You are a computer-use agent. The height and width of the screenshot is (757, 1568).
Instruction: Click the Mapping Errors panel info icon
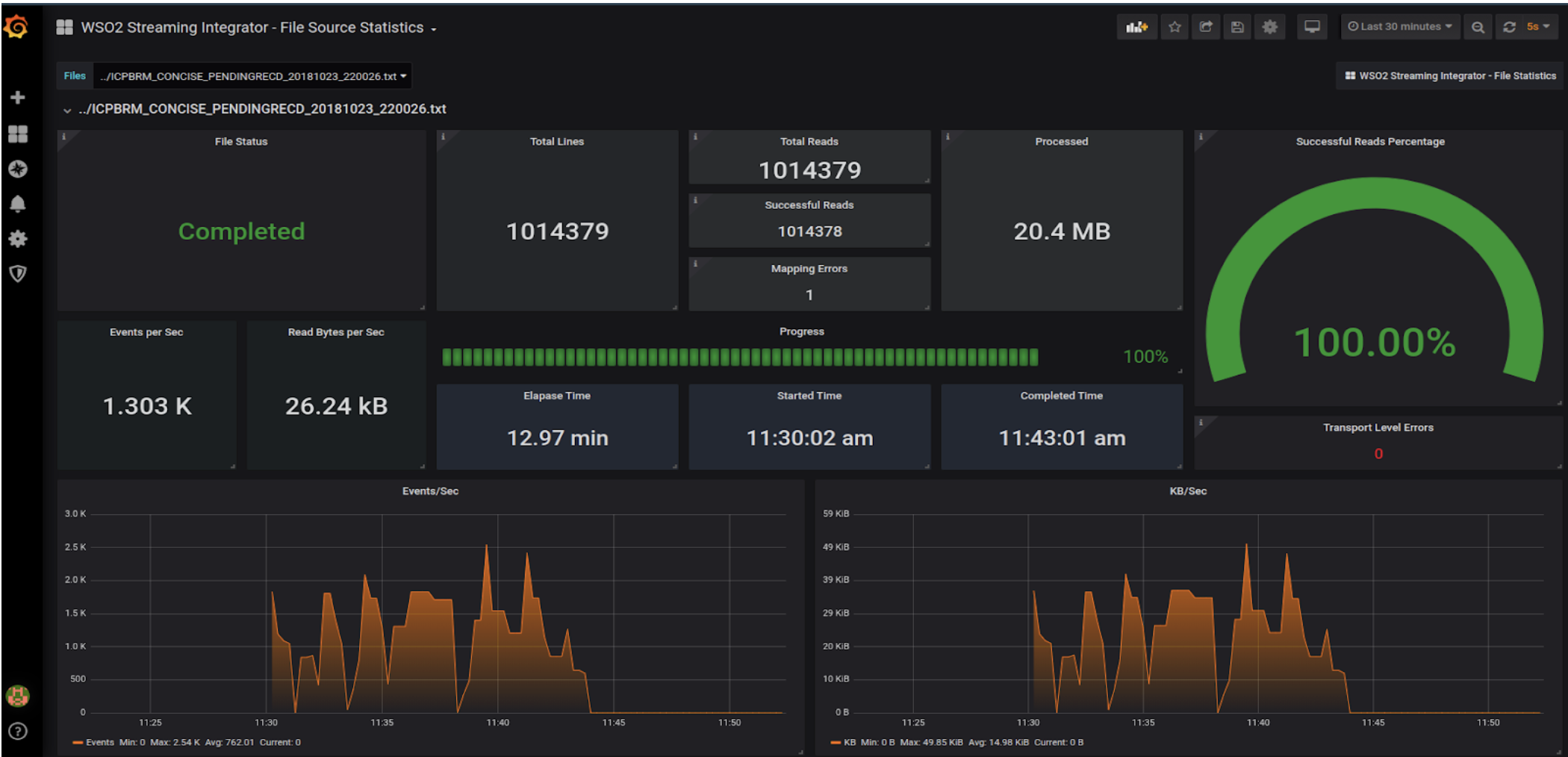tap(695, 264)
